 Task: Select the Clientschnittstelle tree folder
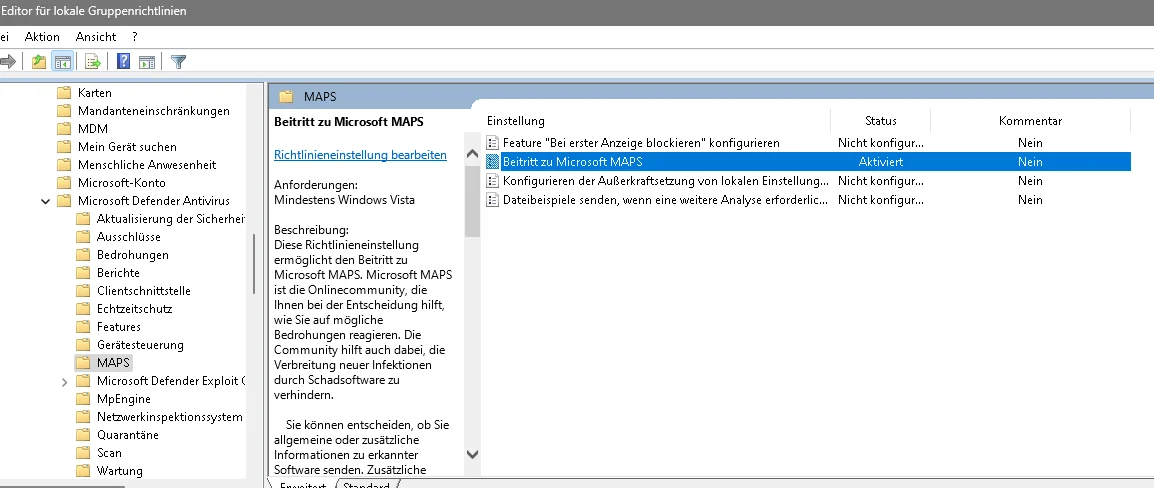(x=144, y=291)
